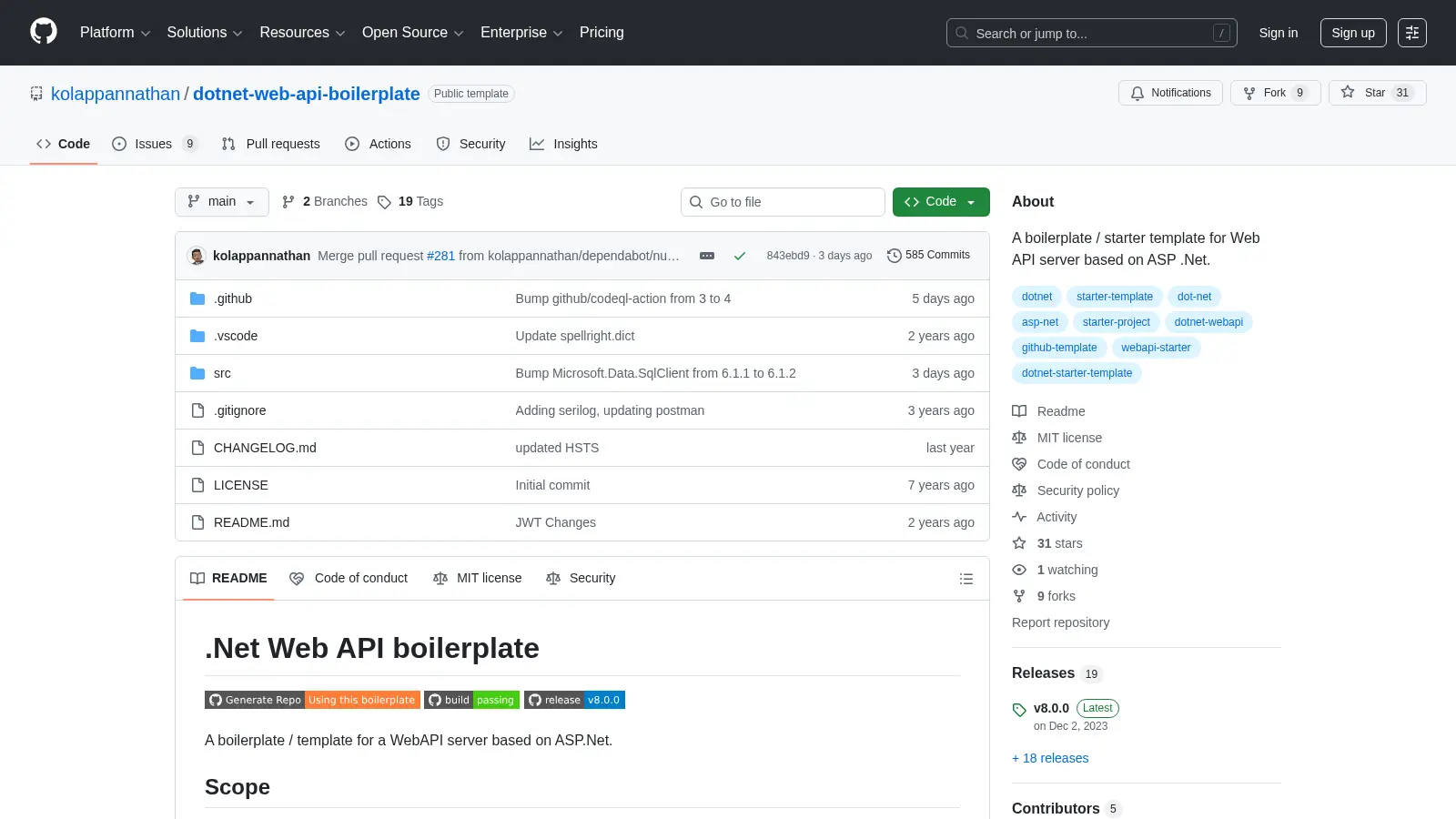This screenshot has width=1456, height=819.
Task: Click the Readme book icon in About
Action: [x=1019, y=411]
